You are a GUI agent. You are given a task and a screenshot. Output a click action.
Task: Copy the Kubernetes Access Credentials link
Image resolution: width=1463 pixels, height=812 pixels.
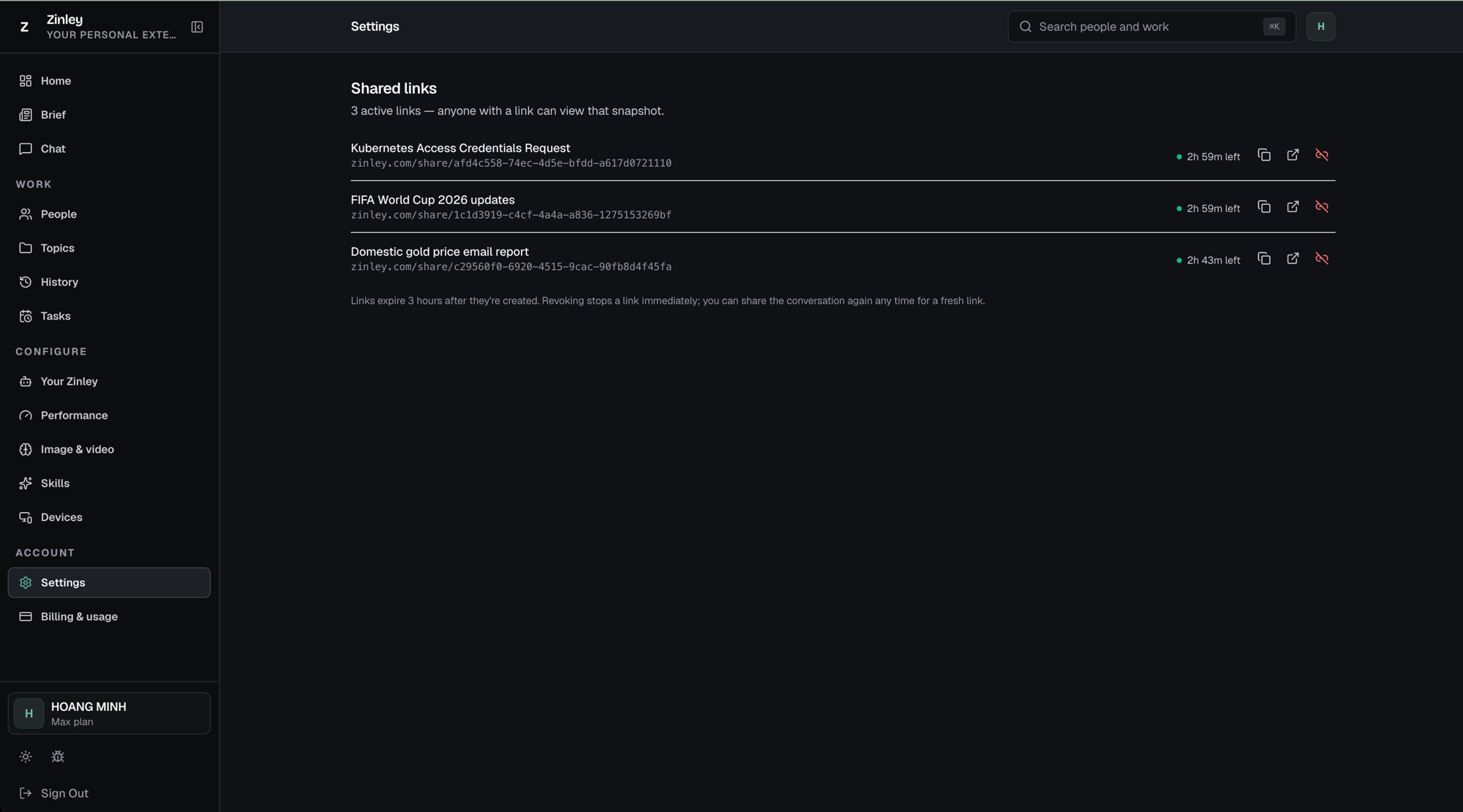tap(1264, 155)
